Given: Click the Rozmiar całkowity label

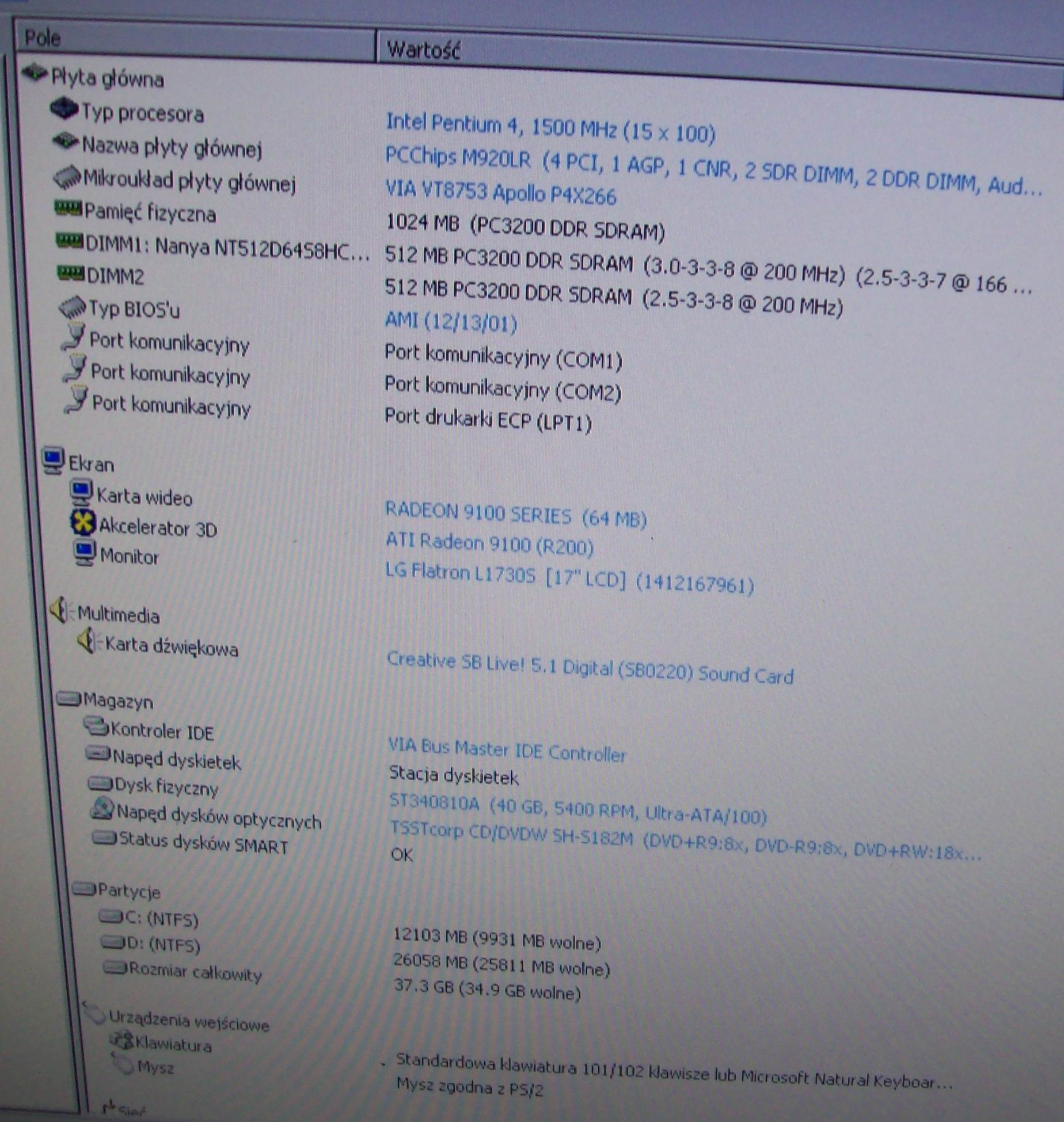Looking at the screenshot, I should (195, 972).
